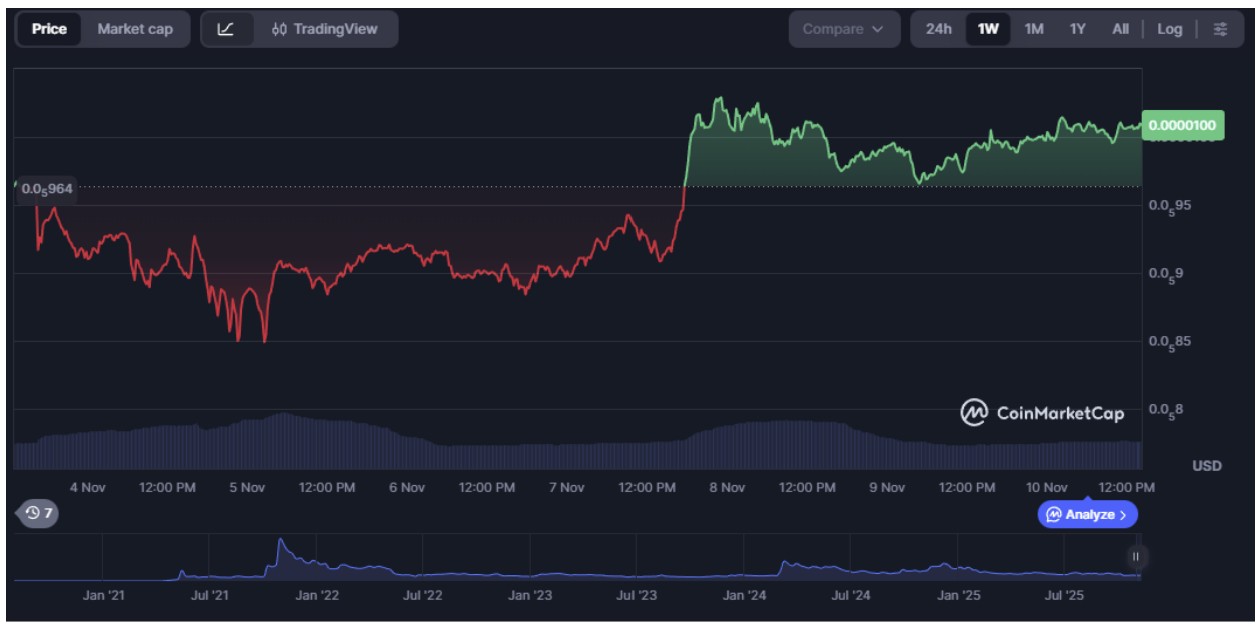The height and width of the screenshot is (628, 1258).
Task: Select the 1M time range
Action: click(1034, 29)
